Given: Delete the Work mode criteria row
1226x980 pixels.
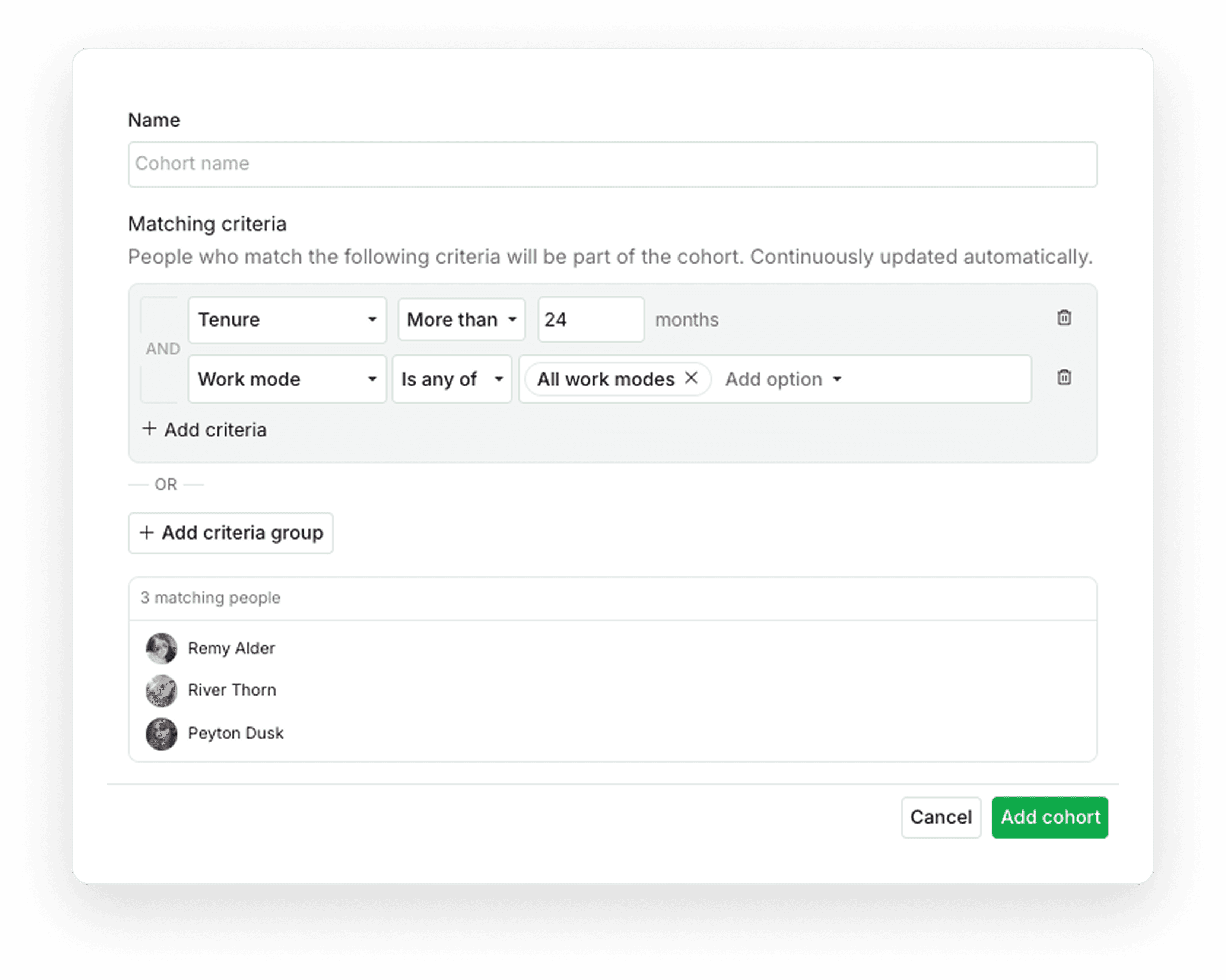Looking at the screenshot, I should 1064,378.
